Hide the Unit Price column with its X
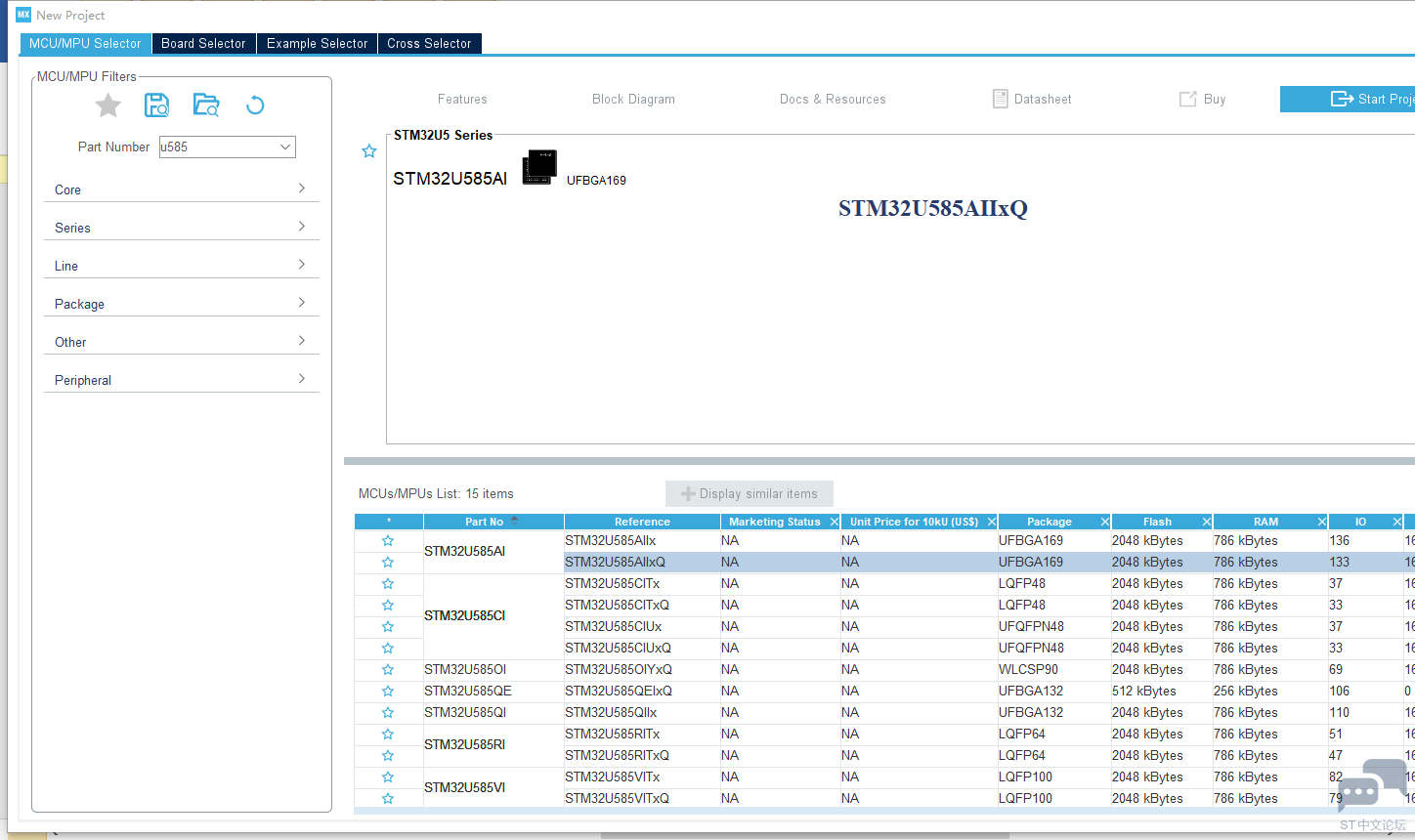 992,522
